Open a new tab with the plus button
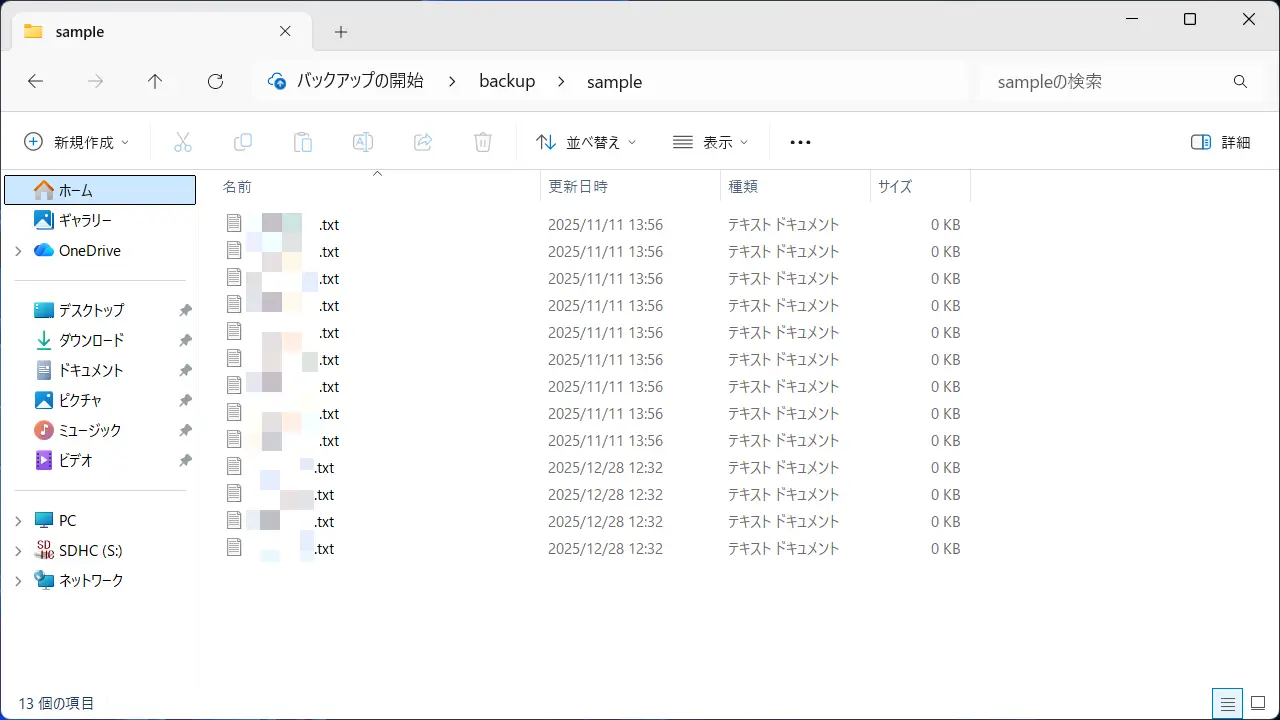Viewport: 1280px width, 720px height. tap(341, 32)
